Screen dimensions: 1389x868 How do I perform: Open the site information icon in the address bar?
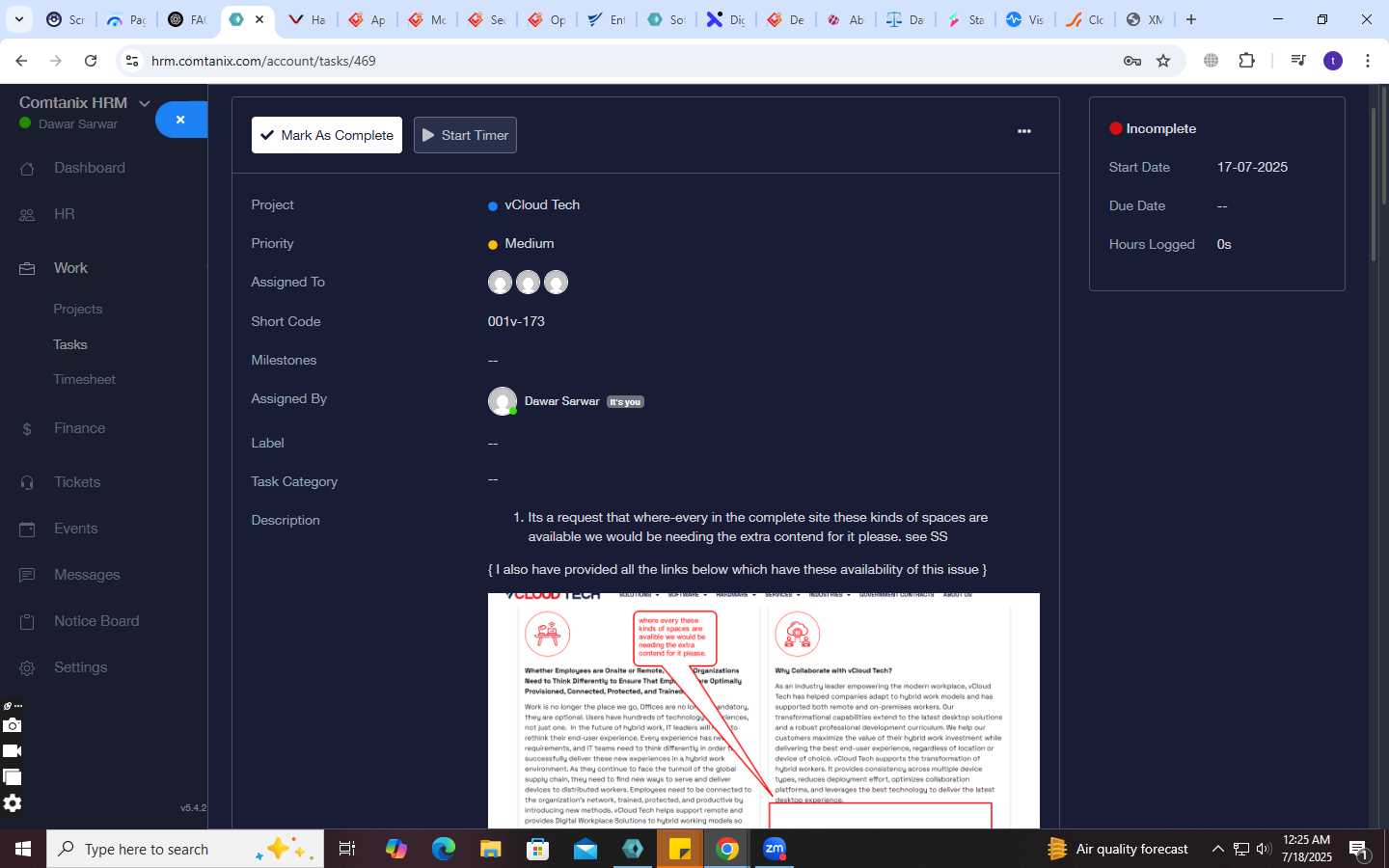(x=132, y=61)
